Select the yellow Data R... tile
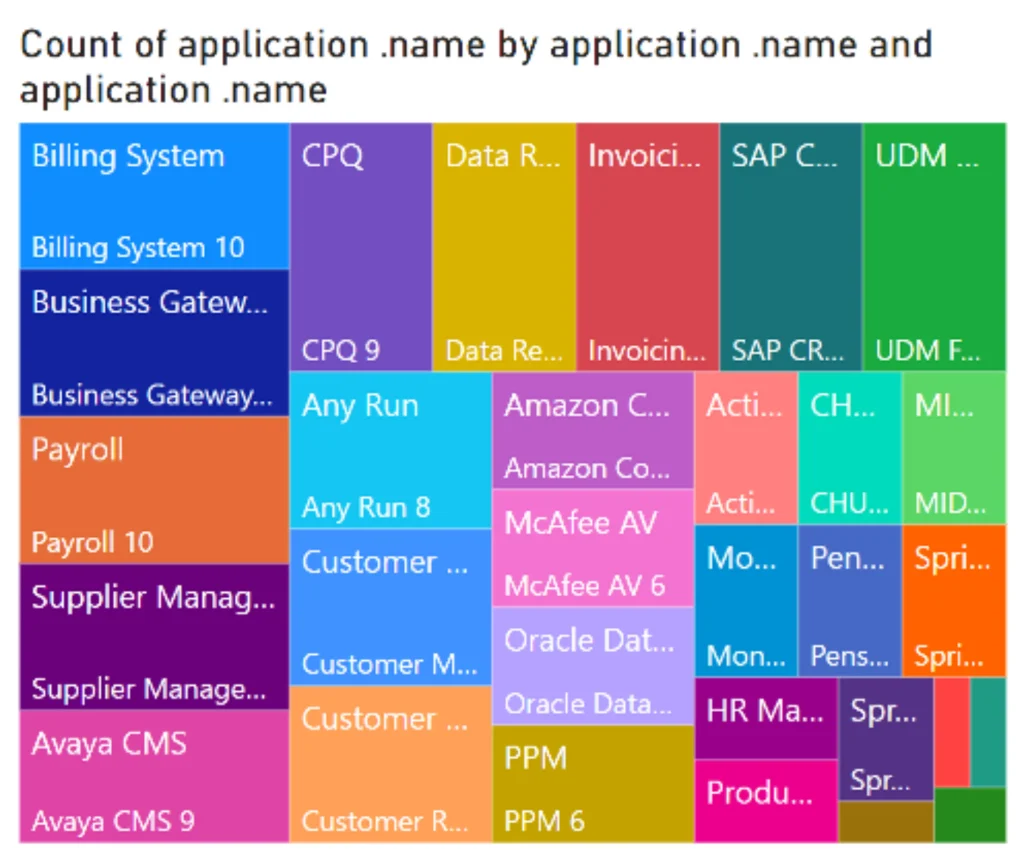This screenshot has height=859, width=1024. click(504, 247)
